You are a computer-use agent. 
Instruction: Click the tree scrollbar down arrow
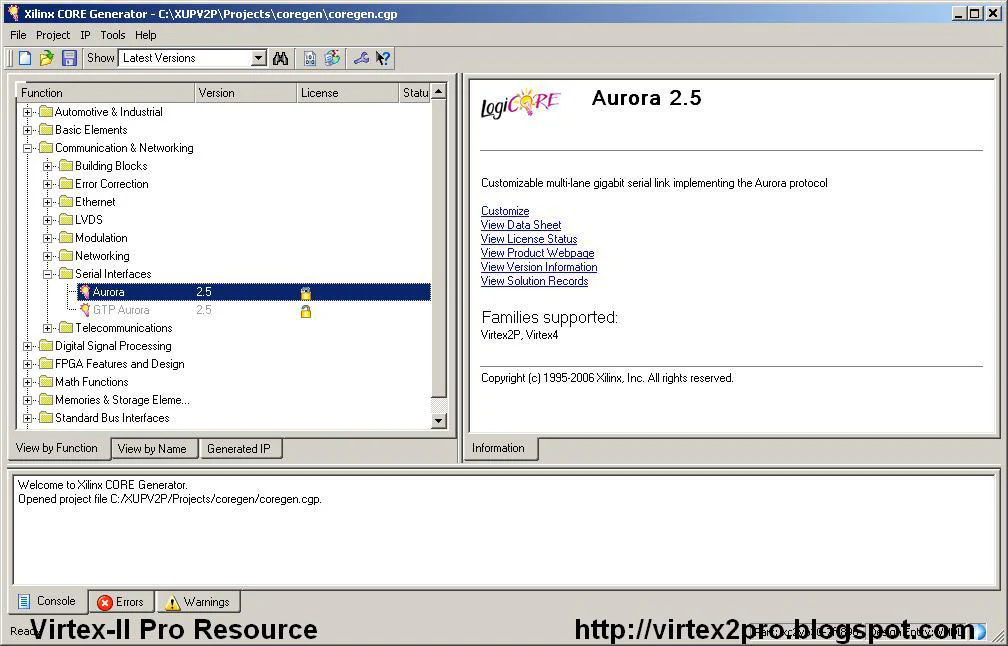pos(438,421)
